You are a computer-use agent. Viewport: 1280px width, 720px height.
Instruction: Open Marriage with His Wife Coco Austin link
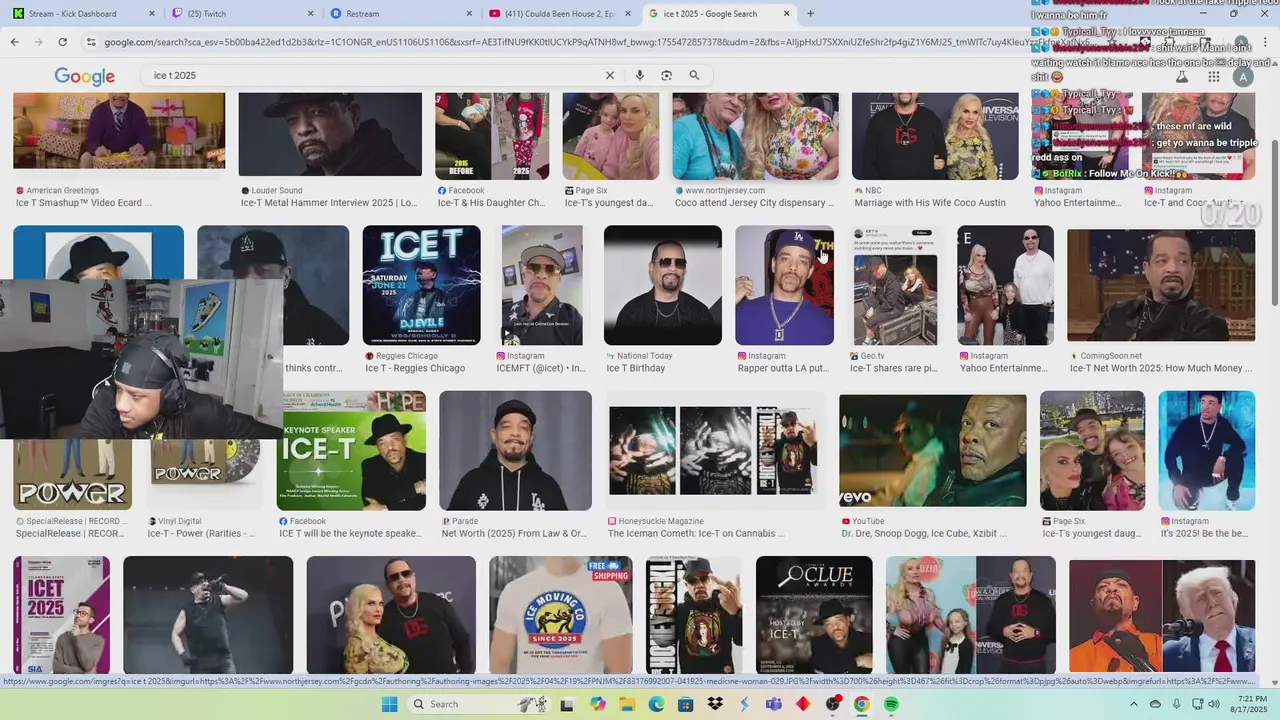[930, 203]
